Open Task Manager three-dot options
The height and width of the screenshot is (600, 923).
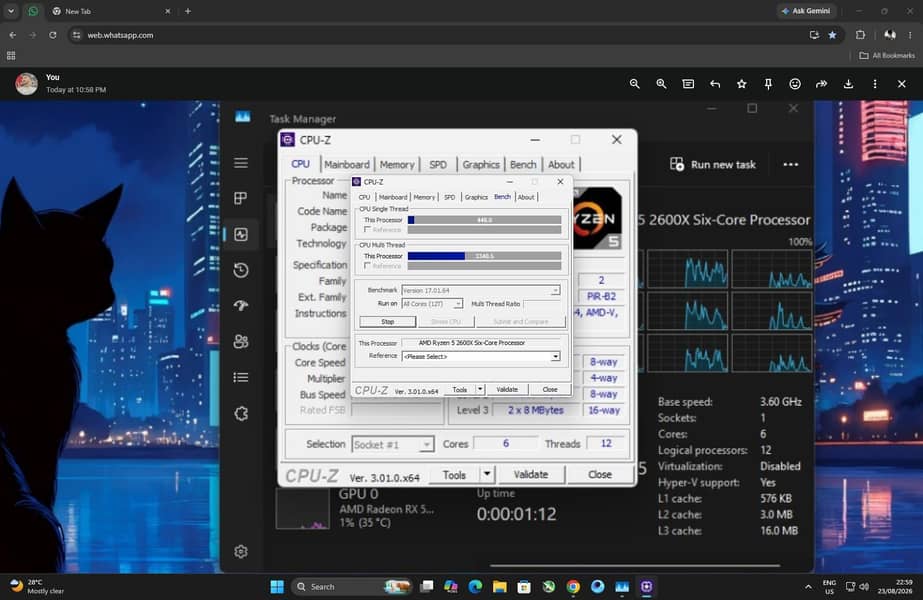click(x=791, y=164)
